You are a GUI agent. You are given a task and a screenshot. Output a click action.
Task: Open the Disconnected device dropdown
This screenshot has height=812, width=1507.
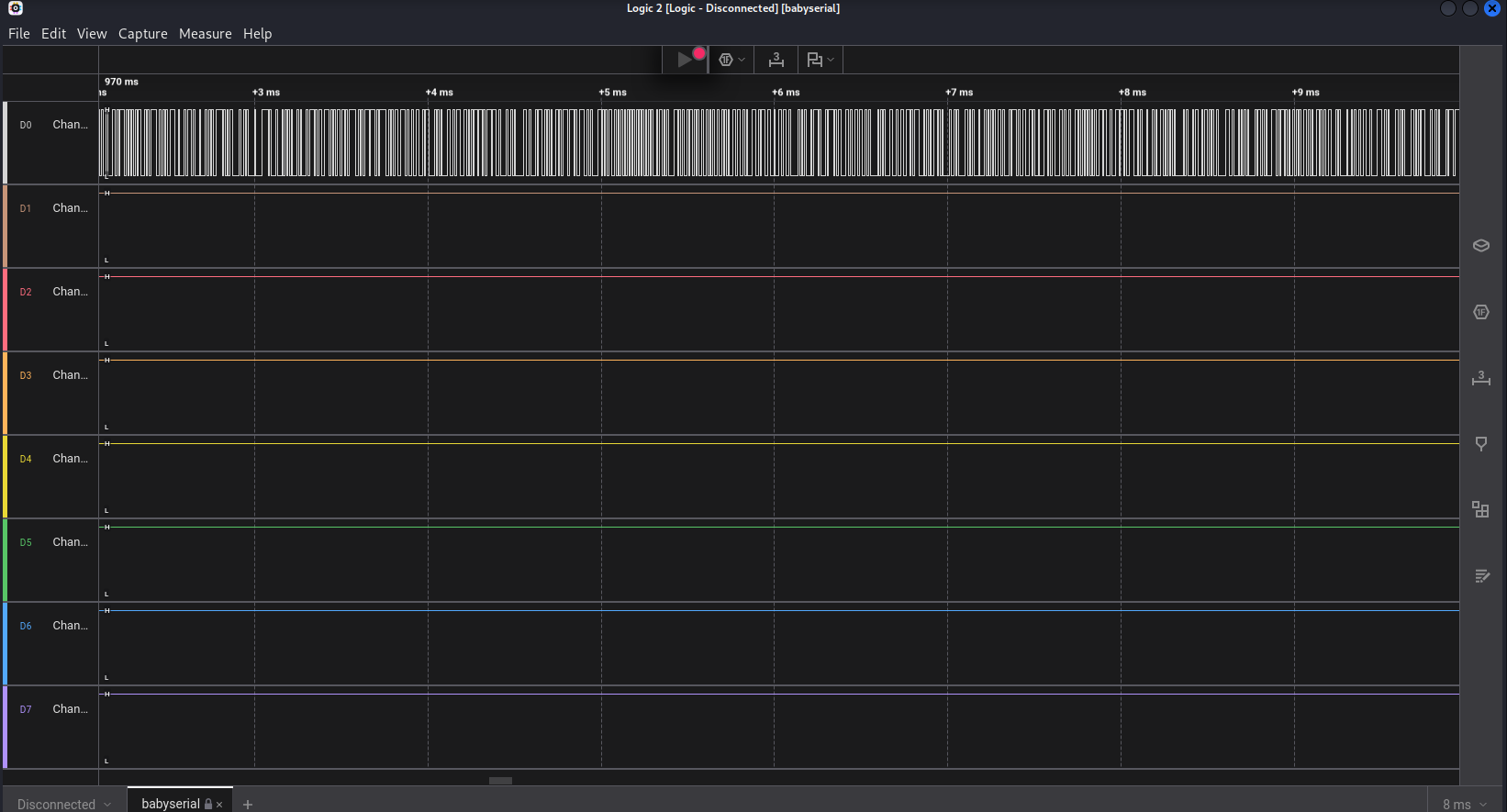point(64,804)
